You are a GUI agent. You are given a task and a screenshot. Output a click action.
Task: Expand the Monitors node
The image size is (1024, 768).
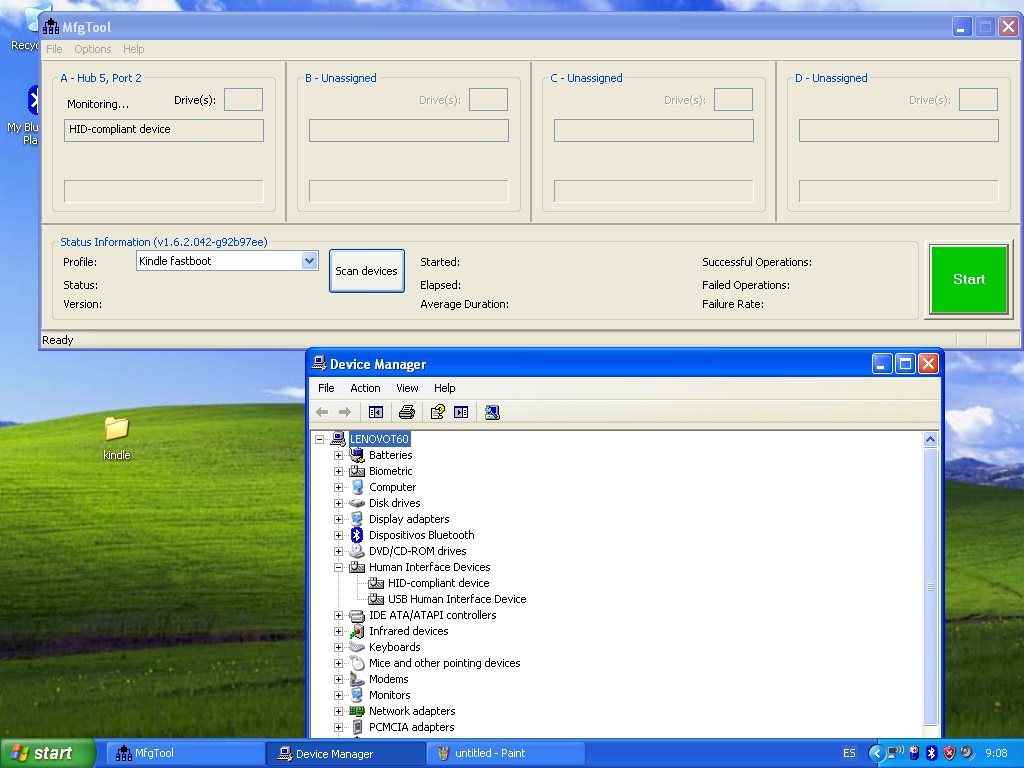point(338,695)
